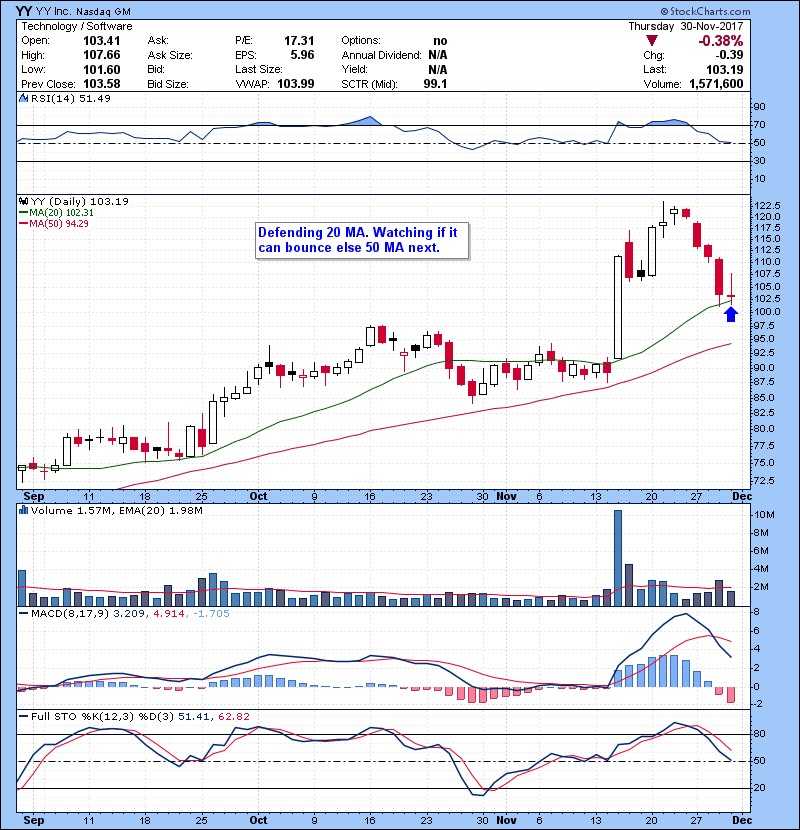Click the tallest volume bar in mid-November

[x=617, y=558]
